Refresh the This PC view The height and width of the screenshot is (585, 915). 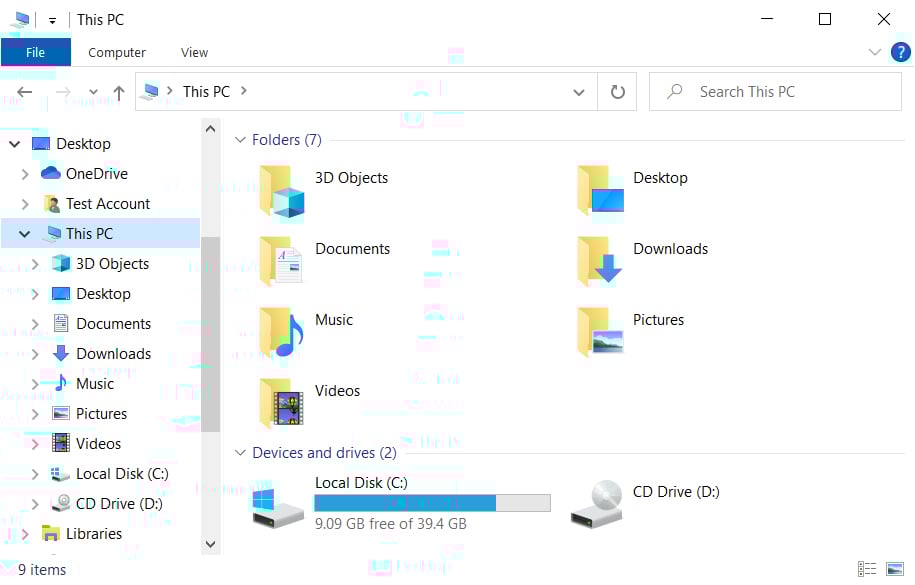617,92
